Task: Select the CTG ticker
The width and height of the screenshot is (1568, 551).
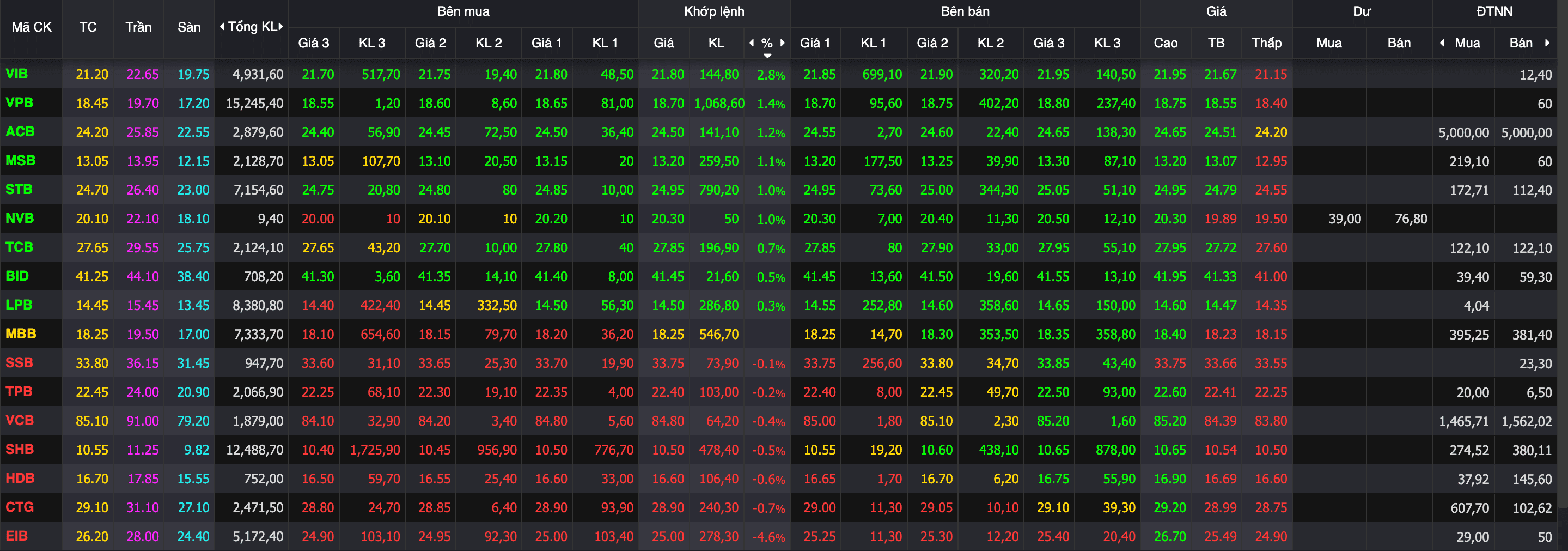Action: tap(20, 506)
